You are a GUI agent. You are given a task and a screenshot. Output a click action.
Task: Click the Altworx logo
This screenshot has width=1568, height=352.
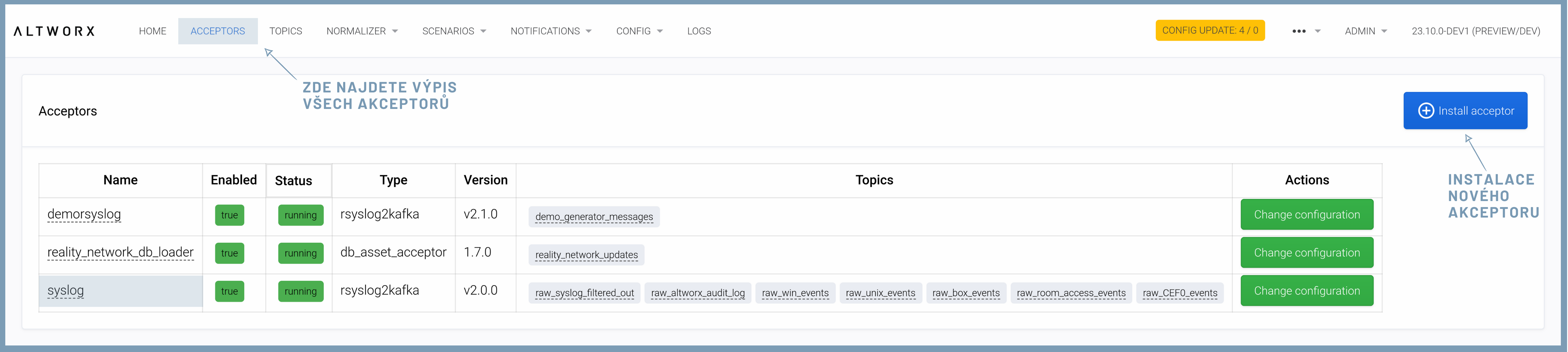pos(54,31)
